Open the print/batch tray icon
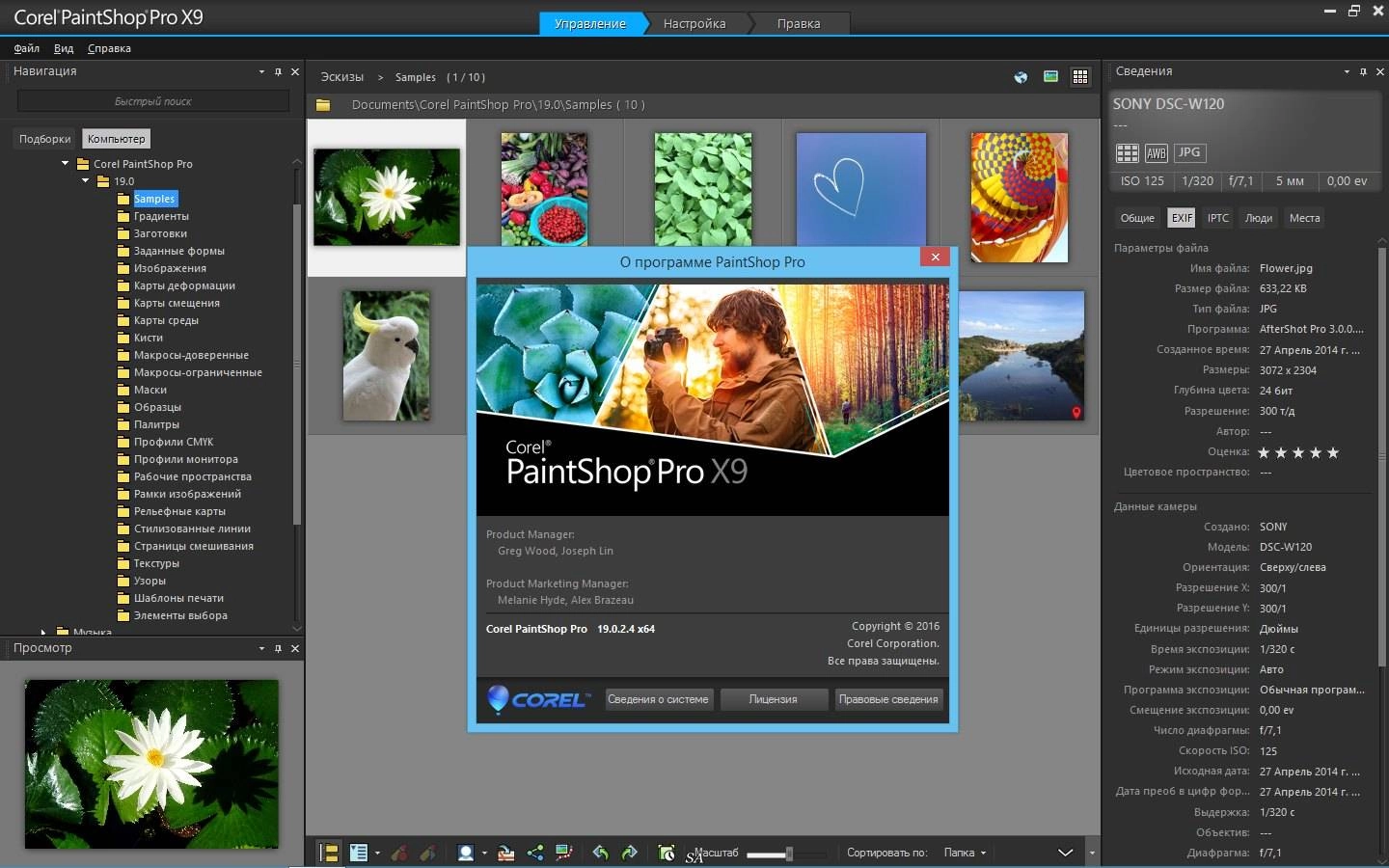The width and height of the screenshot is (1389, 868). click(x=505, y=853)
